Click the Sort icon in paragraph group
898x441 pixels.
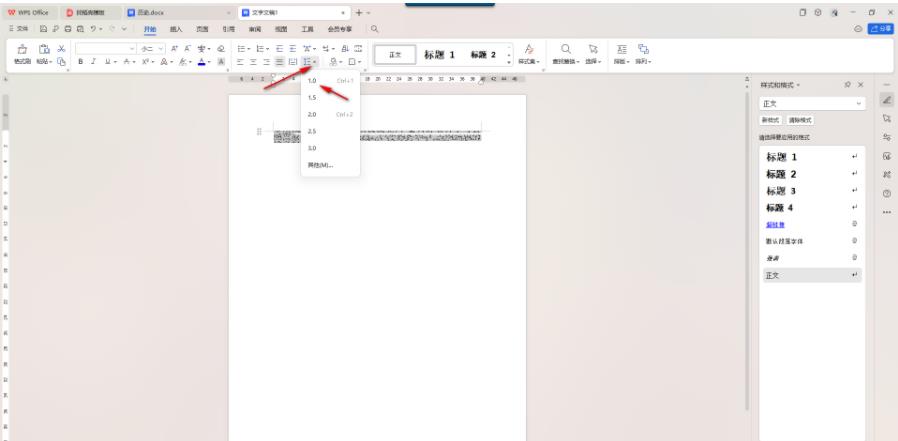(345, 49)
